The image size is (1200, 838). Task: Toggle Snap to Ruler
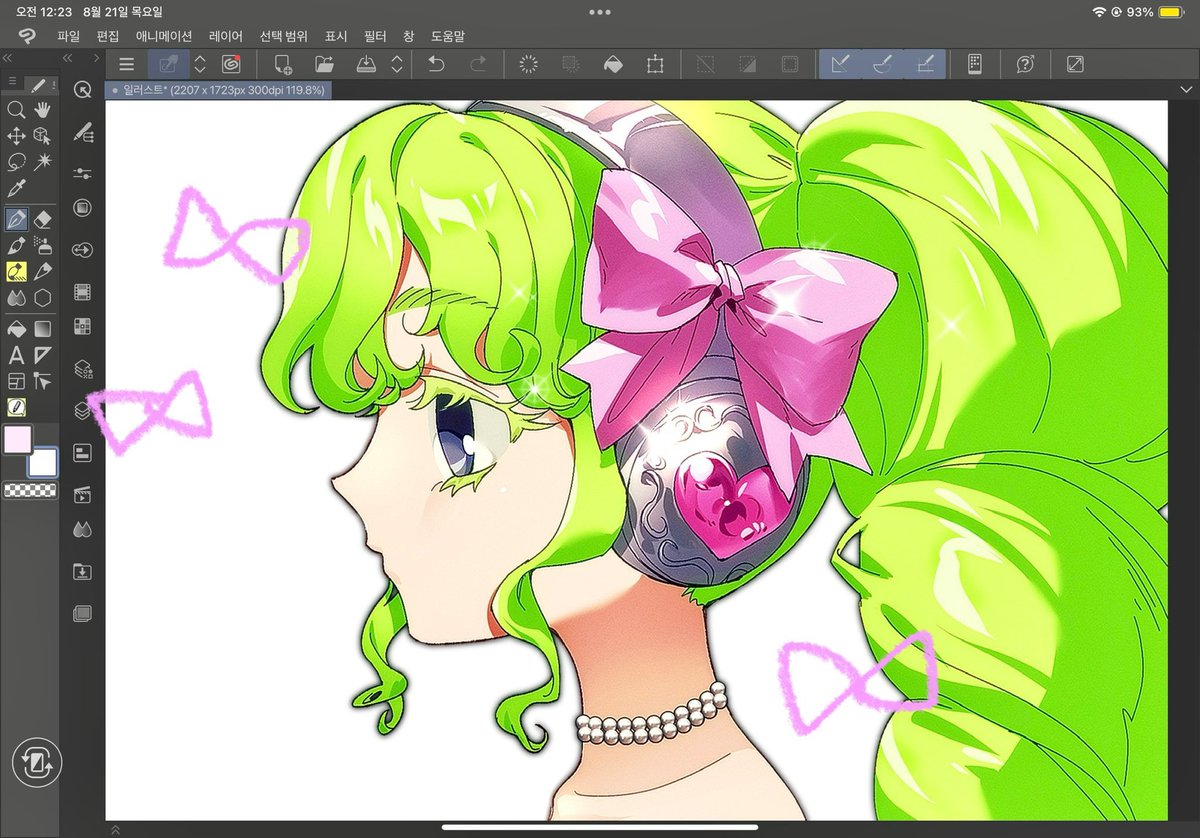pos(840,64)
